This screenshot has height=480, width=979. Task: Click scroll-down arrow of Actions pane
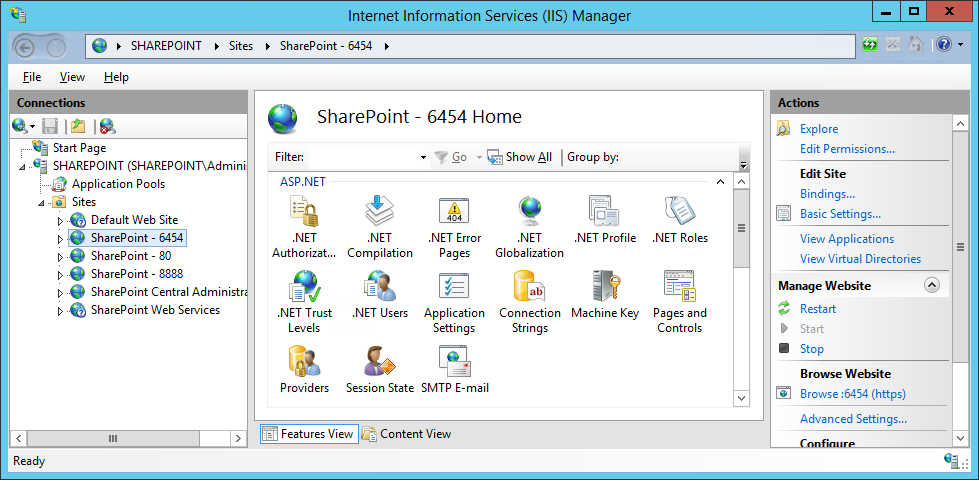tap(961, 439)
